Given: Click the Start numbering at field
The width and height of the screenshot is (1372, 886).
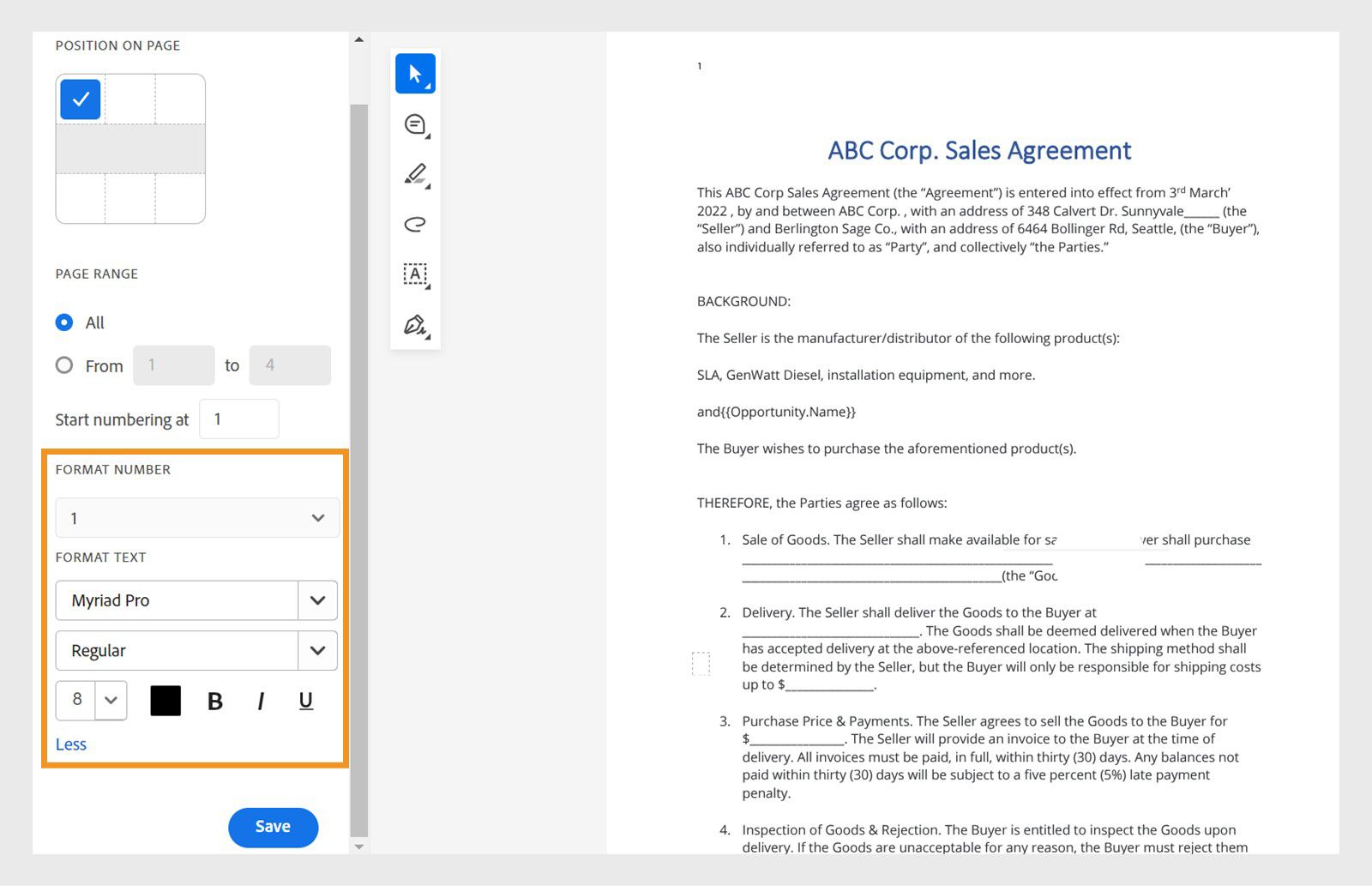Looking at the screenshot, I should pyautogui.click(x=239, y=419).
